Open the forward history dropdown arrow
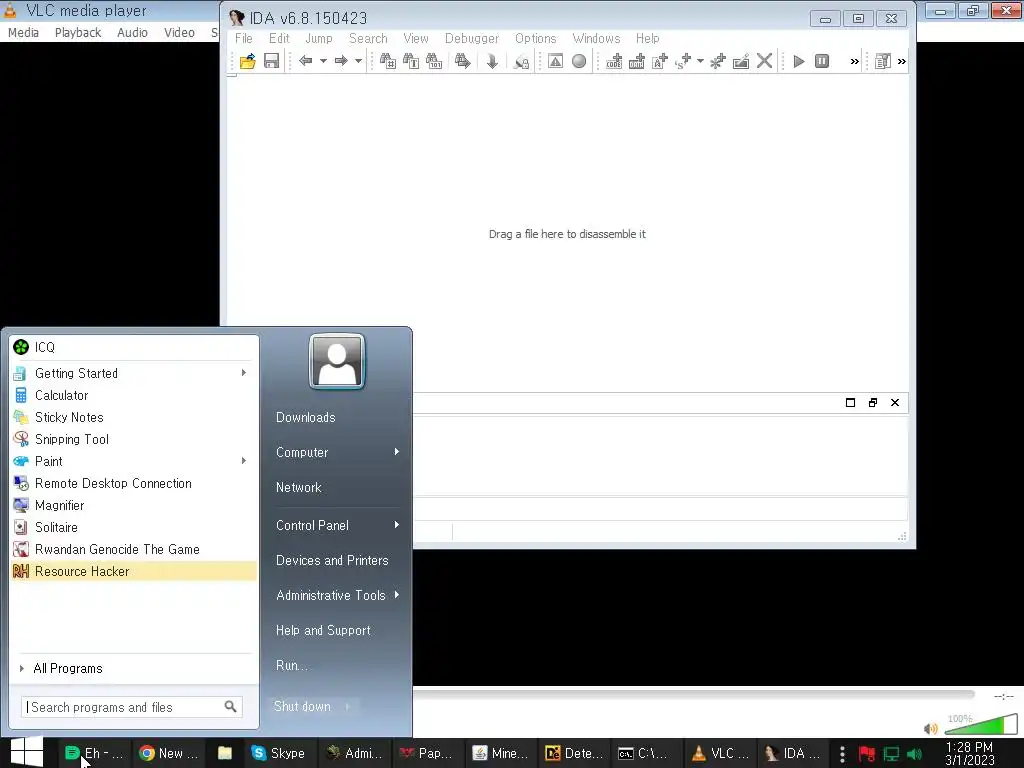 [358, 61]
